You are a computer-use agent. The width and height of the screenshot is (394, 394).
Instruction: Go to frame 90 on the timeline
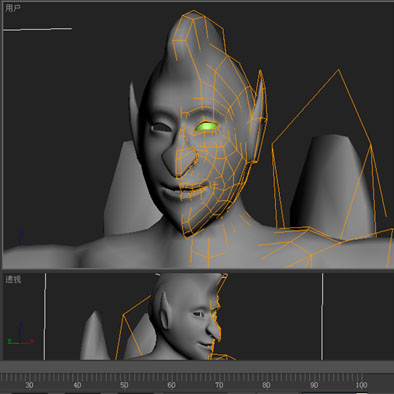click(314, 385)
